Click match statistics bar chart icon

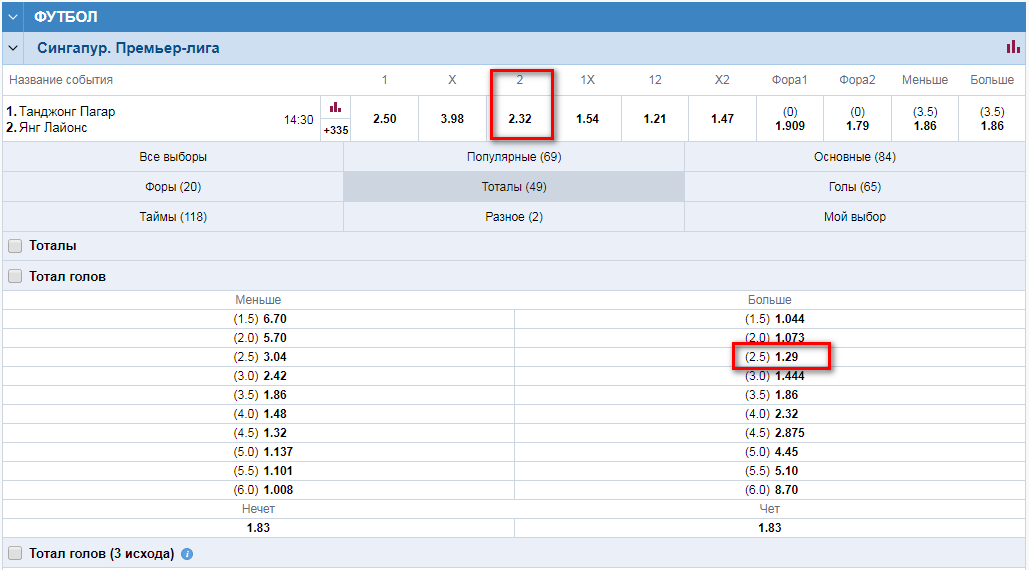(335, 107)
